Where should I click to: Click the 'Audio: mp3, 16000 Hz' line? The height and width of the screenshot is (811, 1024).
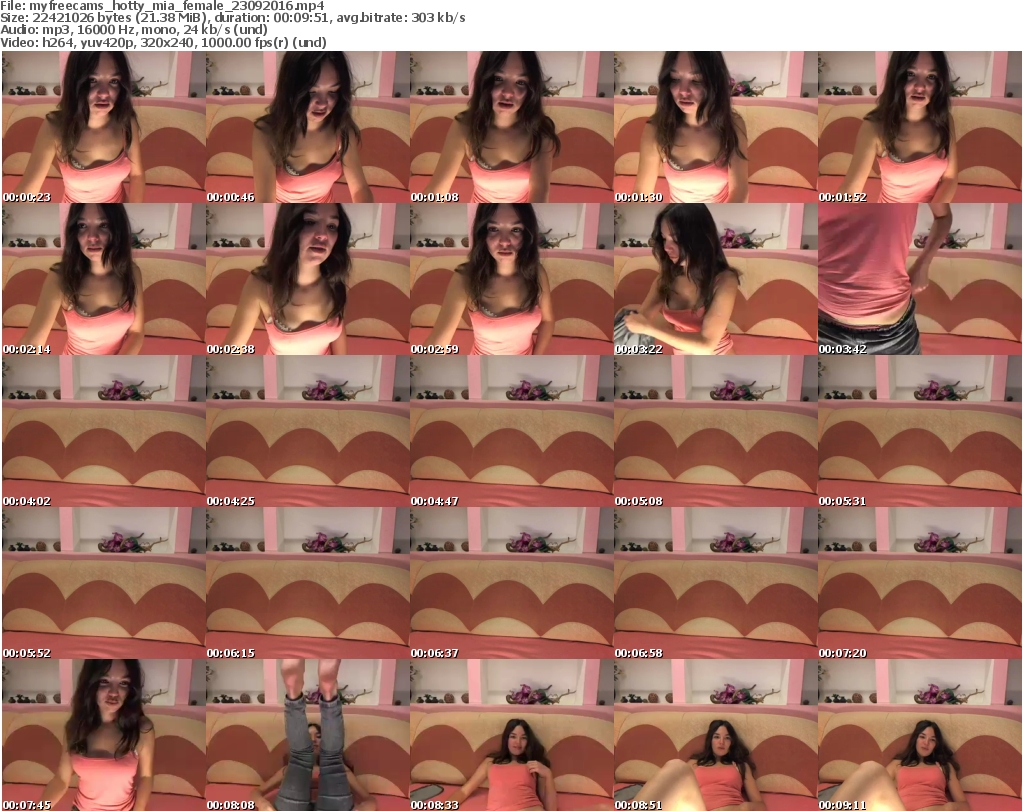(134, 29)
